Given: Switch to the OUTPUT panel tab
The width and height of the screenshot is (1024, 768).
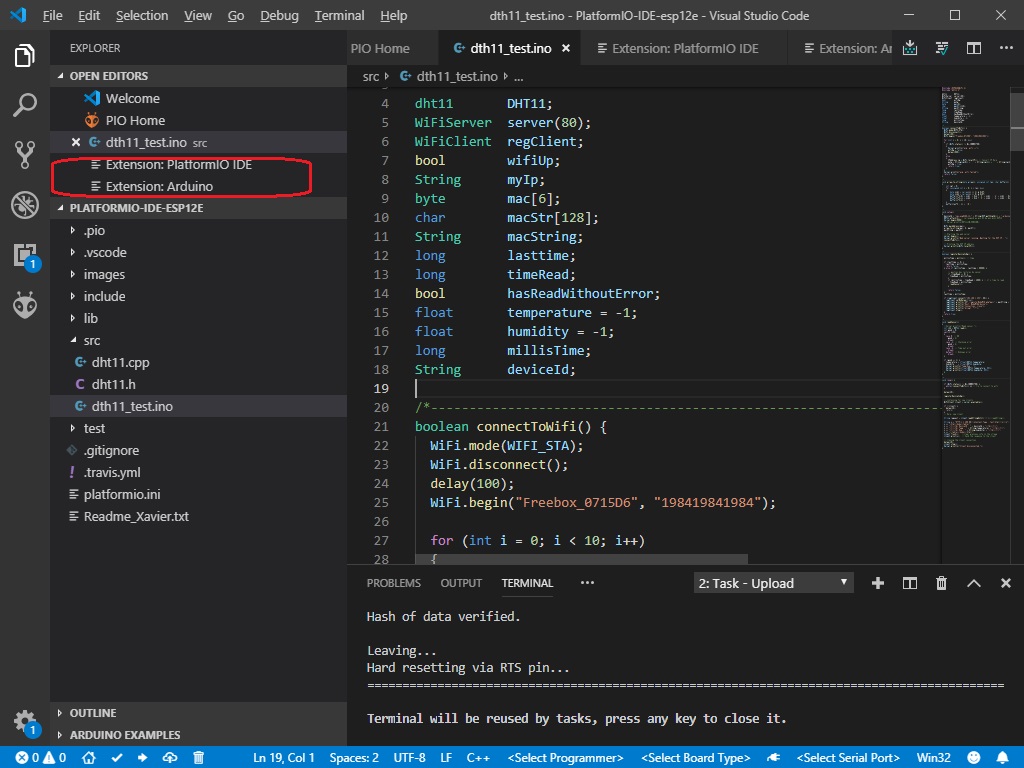Looking at the screenshot, I should click(x=461, y=583).
